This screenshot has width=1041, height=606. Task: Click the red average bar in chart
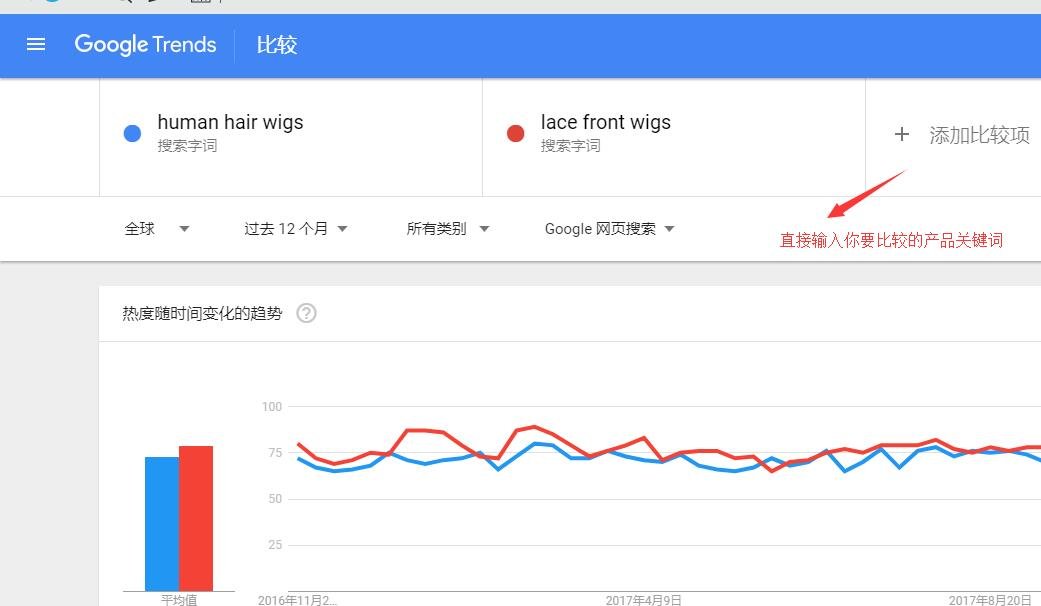click(196, 518)
